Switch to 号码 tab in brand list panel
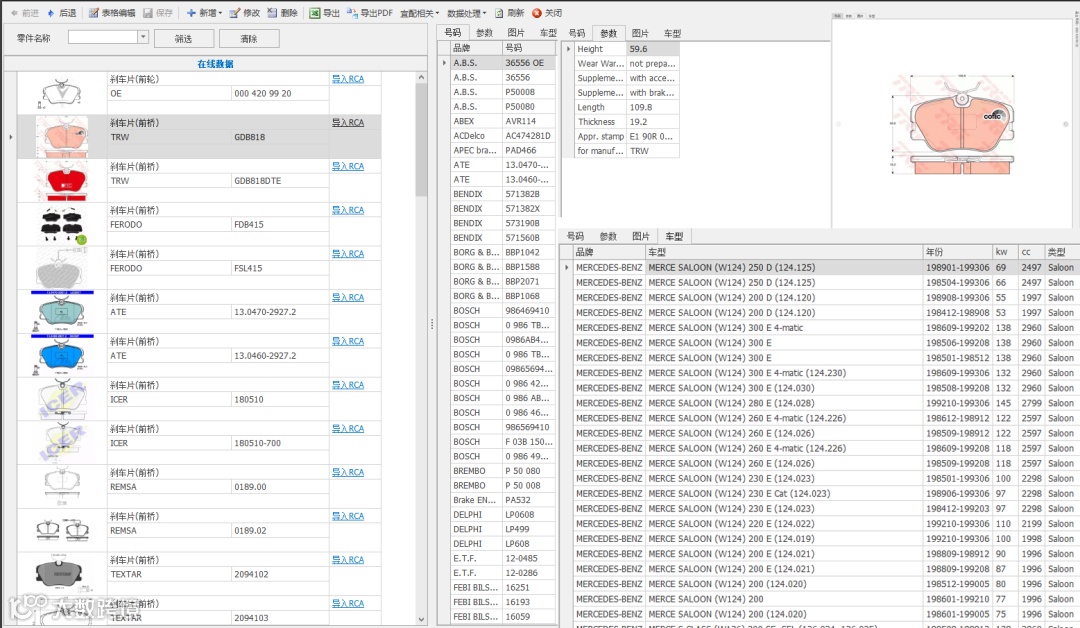 point(453,32)
